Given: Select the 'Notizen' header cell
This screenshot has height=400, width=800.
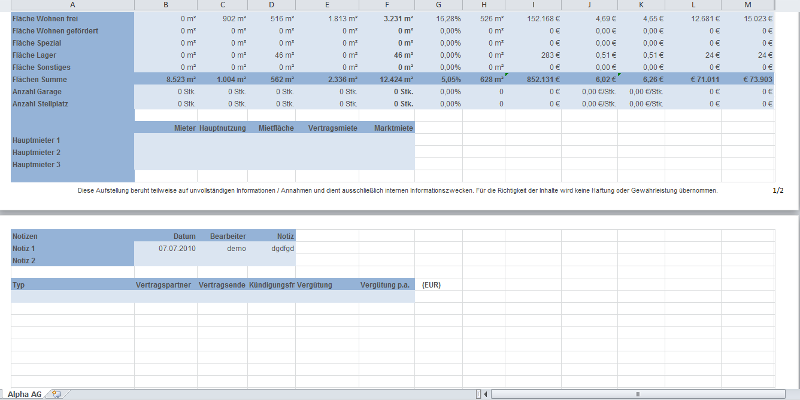Looking at the screenshot, I should coord(72,236).
